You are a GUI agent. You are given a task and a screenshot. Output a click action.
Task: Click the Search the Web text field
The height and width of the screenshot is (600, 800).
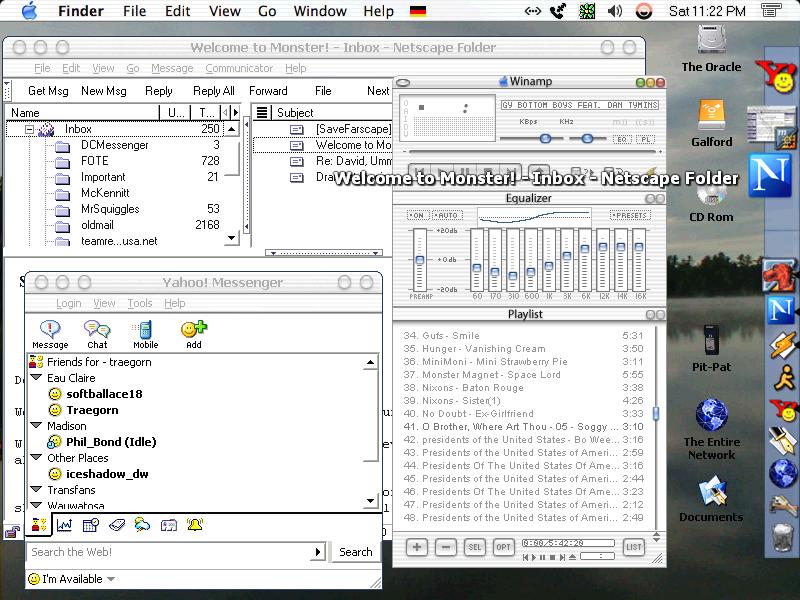169,552
